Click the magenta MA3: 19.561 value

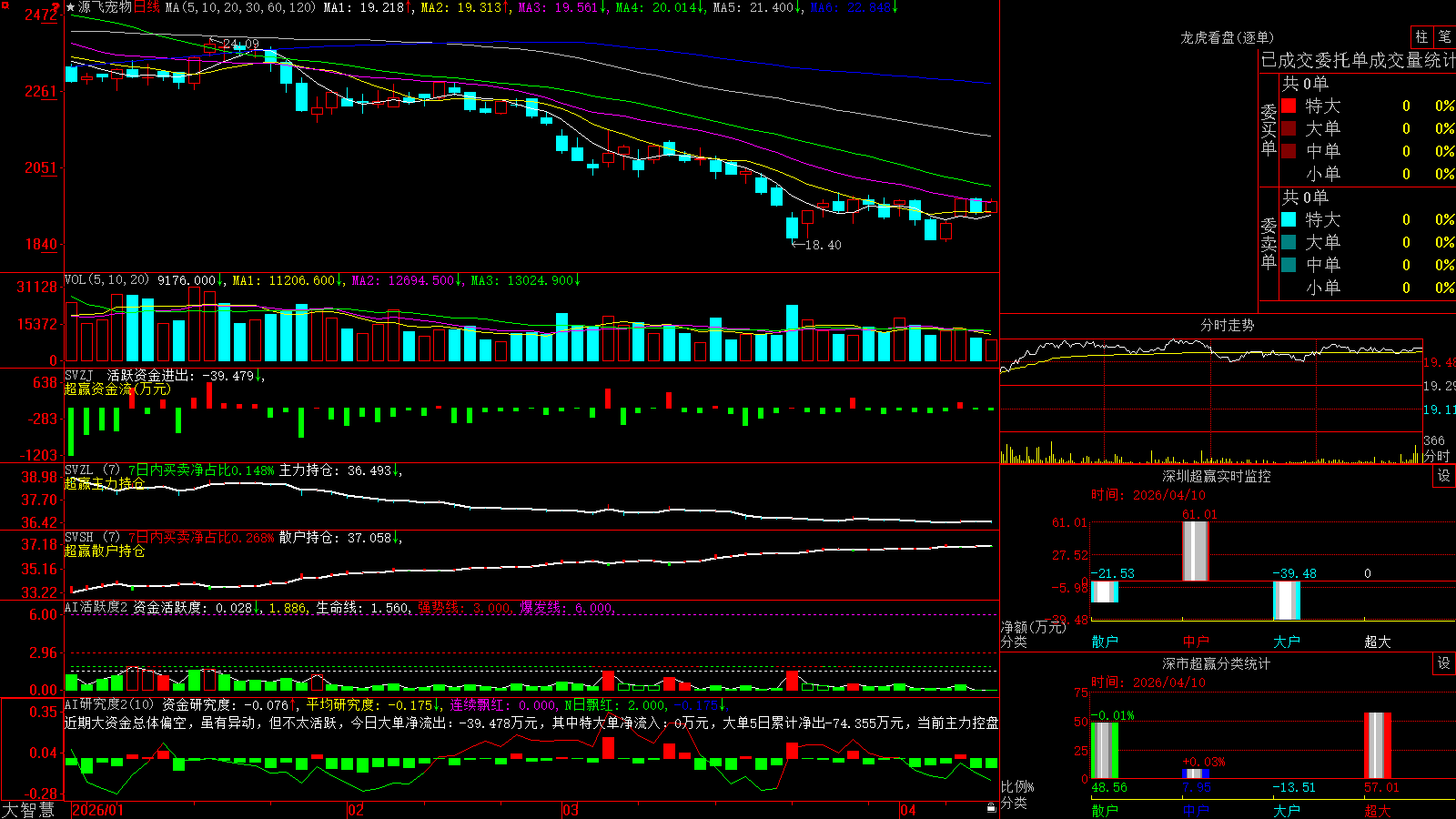(561, 7)
